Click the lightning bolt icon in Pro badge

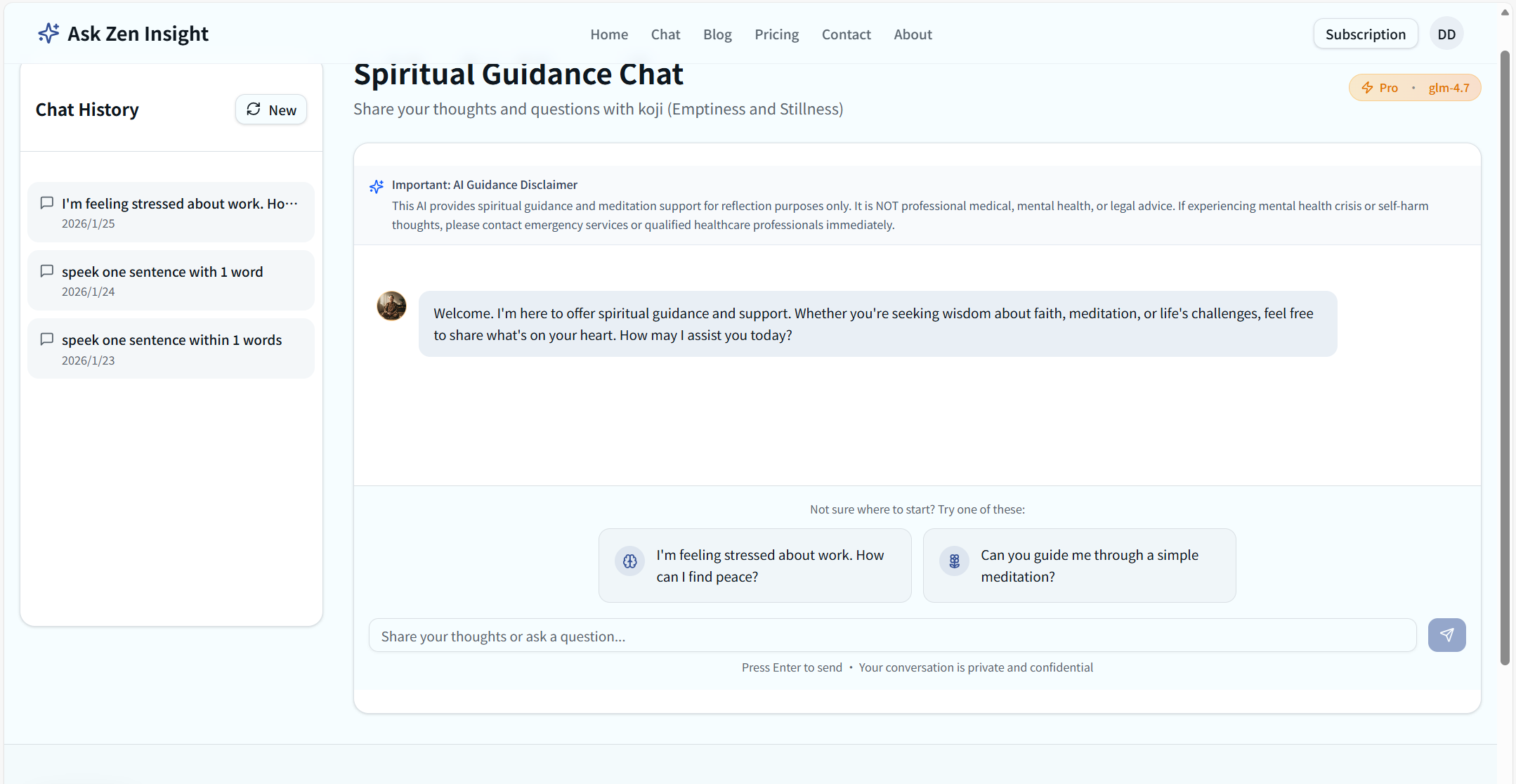coord(1367,88)
